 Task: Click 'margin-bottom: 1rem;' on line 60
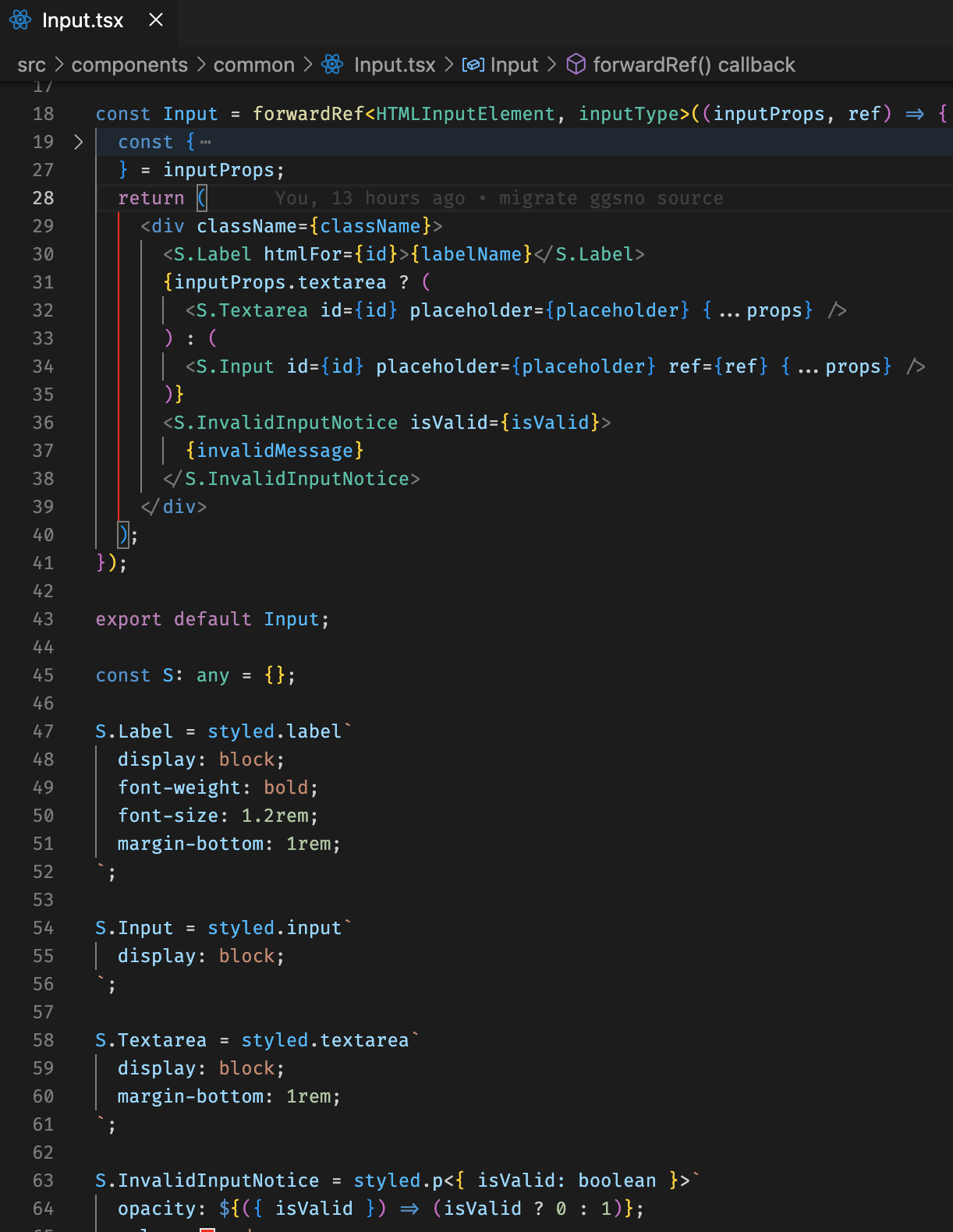[229, 1096]
